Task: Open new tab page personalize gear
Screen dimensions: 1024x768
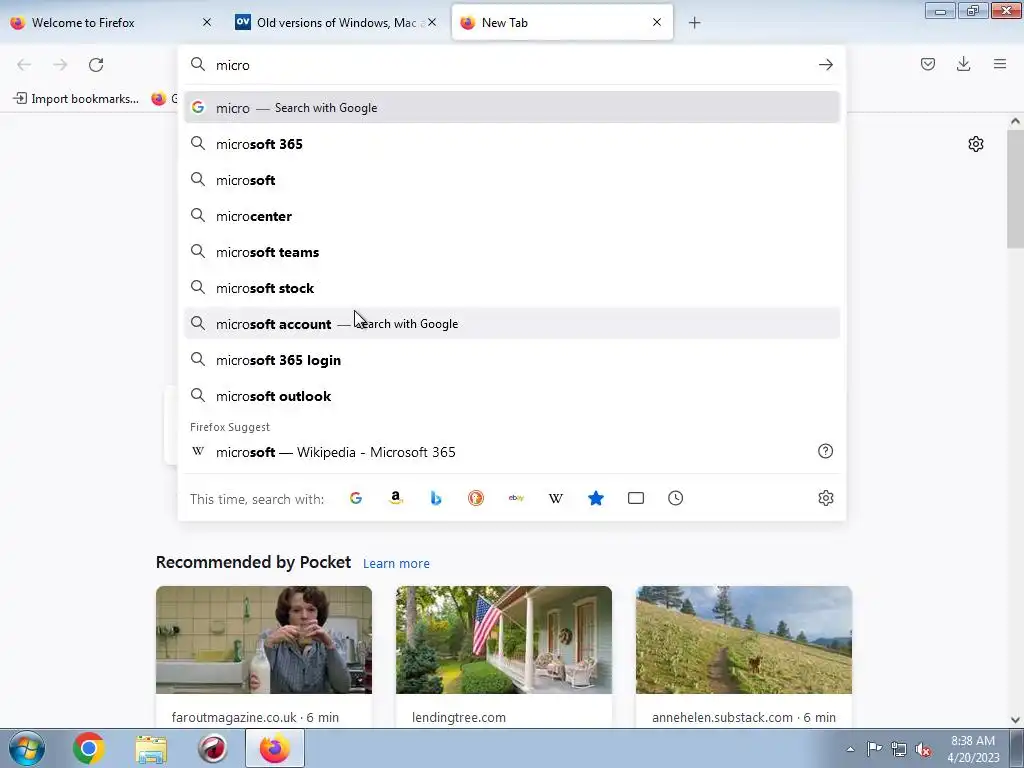Action: click(976, 144)
